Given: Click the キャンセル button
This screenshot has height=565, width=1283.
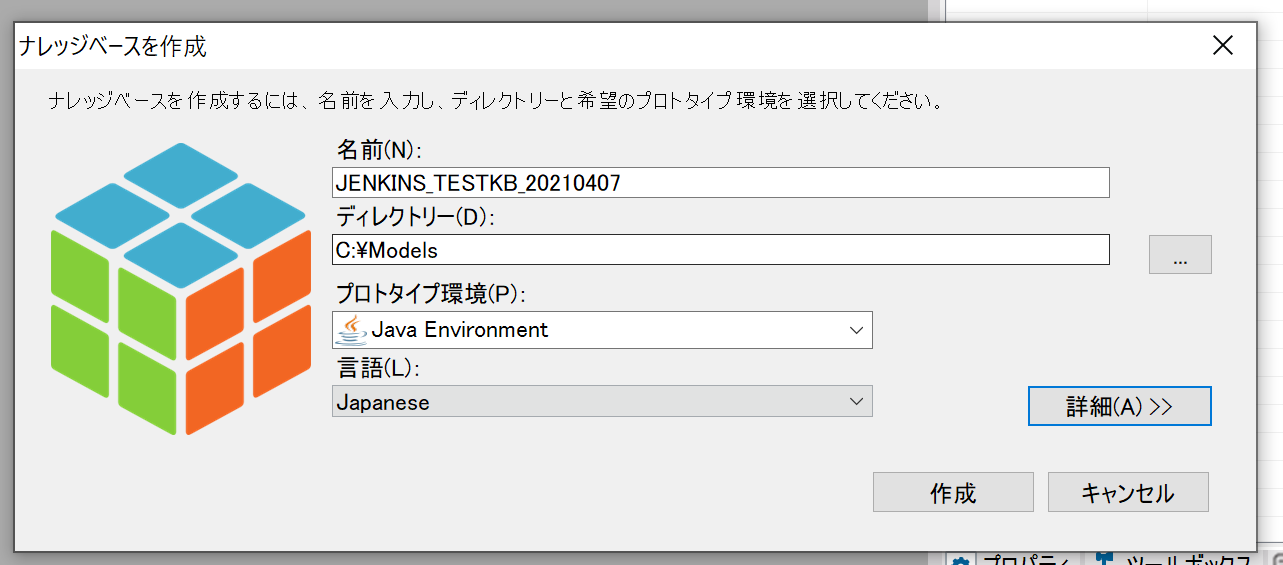Looking at the screenshot, I should point(1128,492).
